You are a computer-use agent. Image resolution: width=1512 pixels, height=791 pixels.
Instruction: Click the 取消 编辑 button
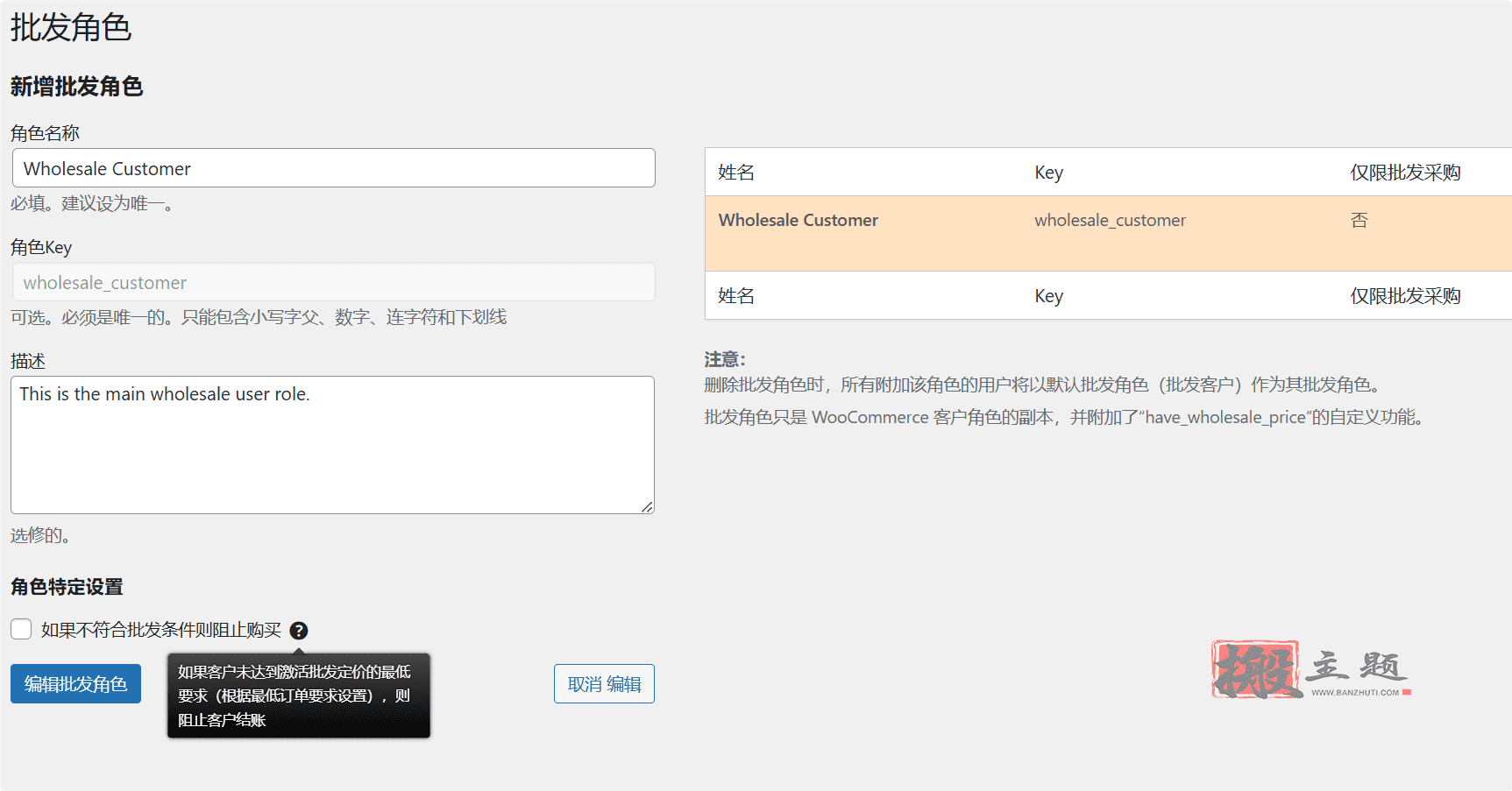coord(604,683)
